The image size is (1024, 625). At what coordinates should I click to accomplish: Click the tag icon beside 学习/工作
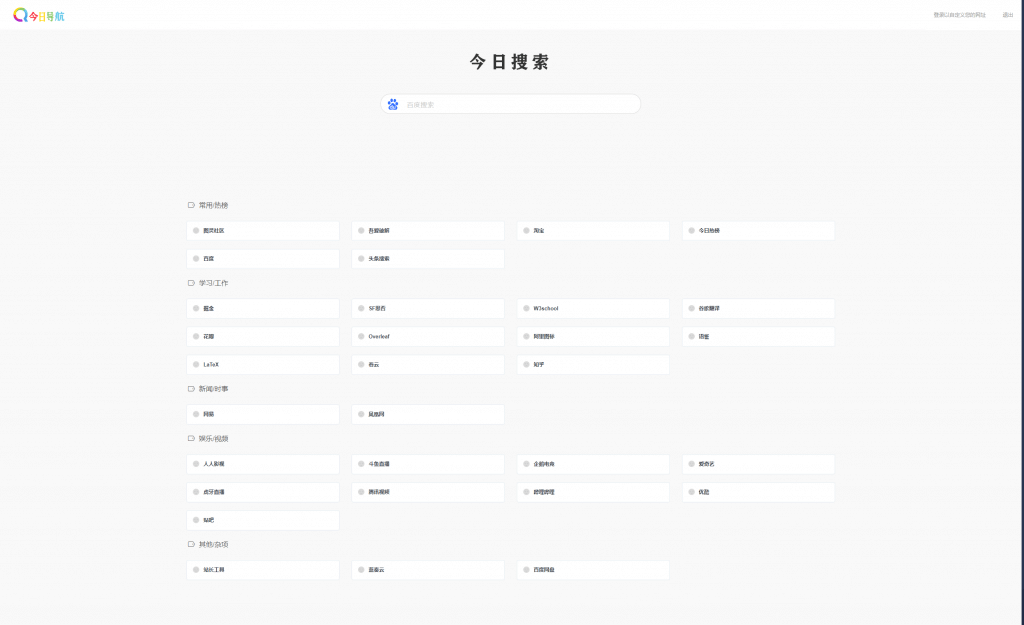[191, 283]
